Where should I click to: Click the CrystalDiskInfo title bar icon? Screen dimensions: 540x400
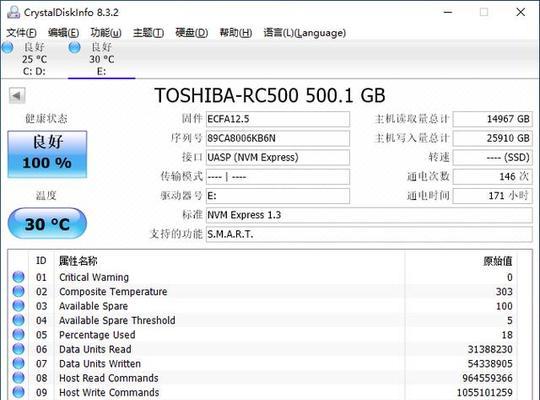pos(13,12)
